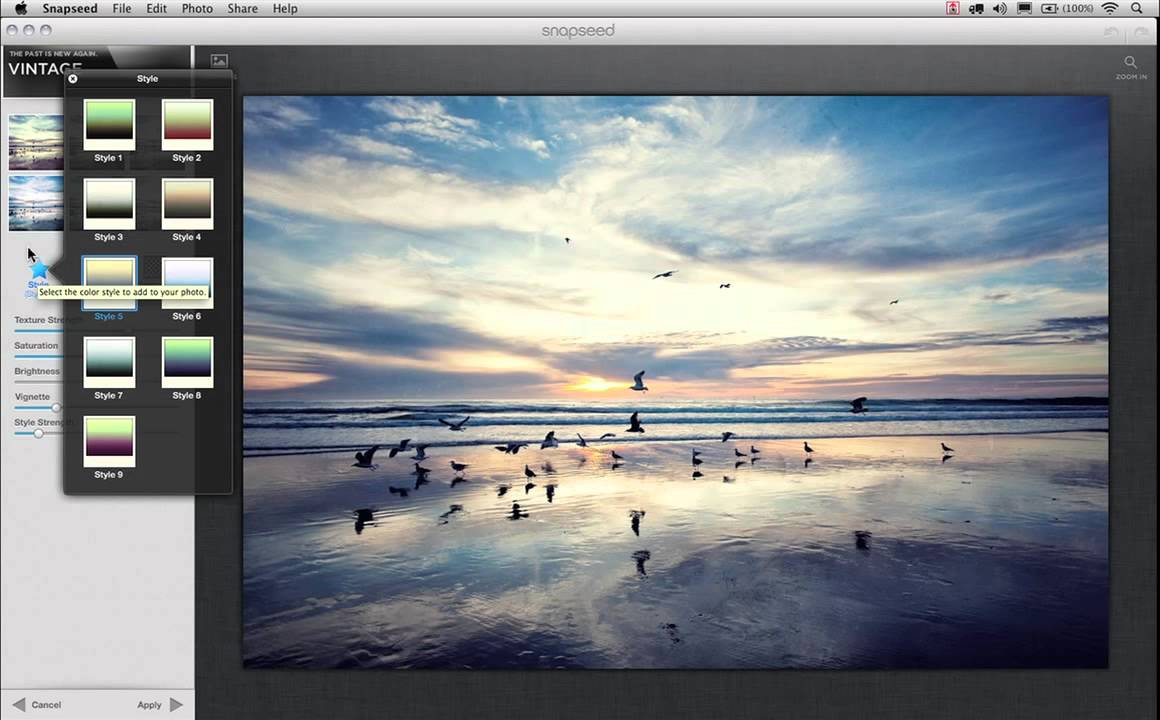The image size is (1160, 720).
Task: Click the undo arrow in title bar
Action: 1111,32
